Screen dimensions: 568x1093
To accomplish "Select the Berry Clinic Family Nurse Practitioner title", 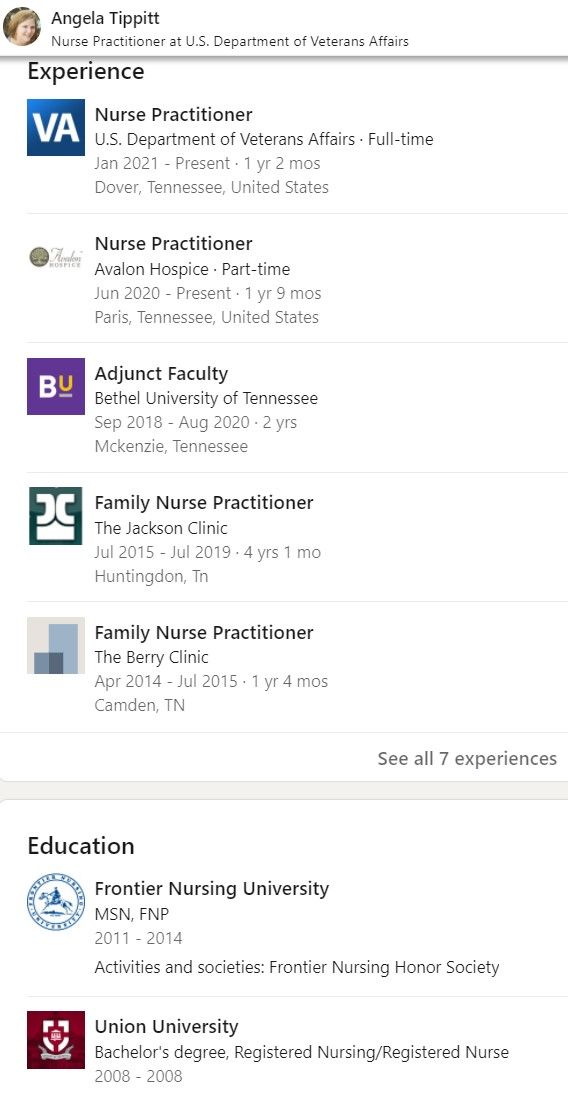I will pyautogui.click(x=204, y=632).
